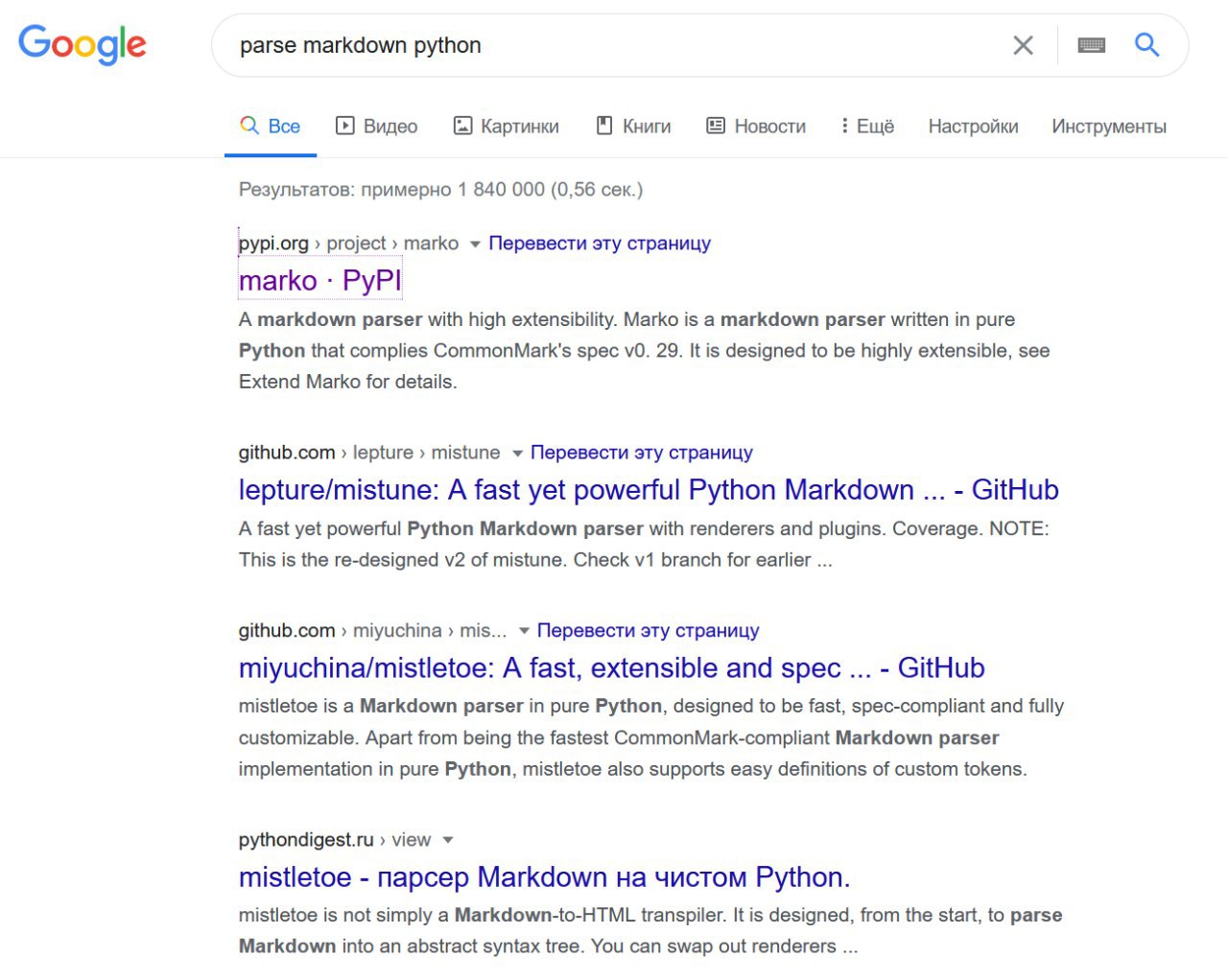Click the mistune snippet 'A fast yet powerful'
Viewport: 1228px width, 980px height.
pos(319,528)
